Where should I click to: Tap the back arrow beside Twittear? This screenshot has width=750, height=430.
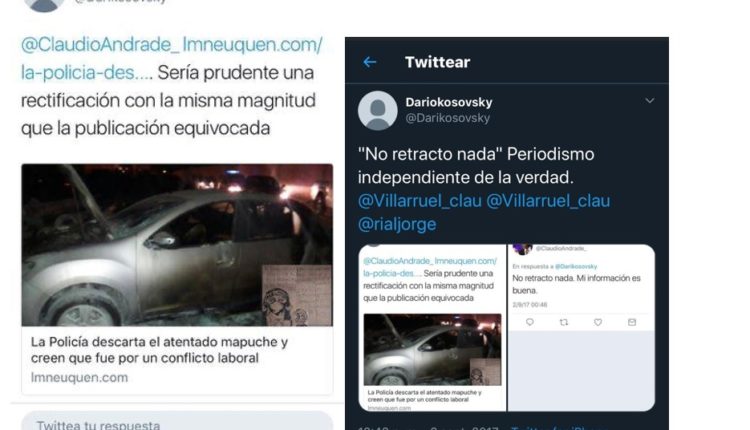point(370,62)
